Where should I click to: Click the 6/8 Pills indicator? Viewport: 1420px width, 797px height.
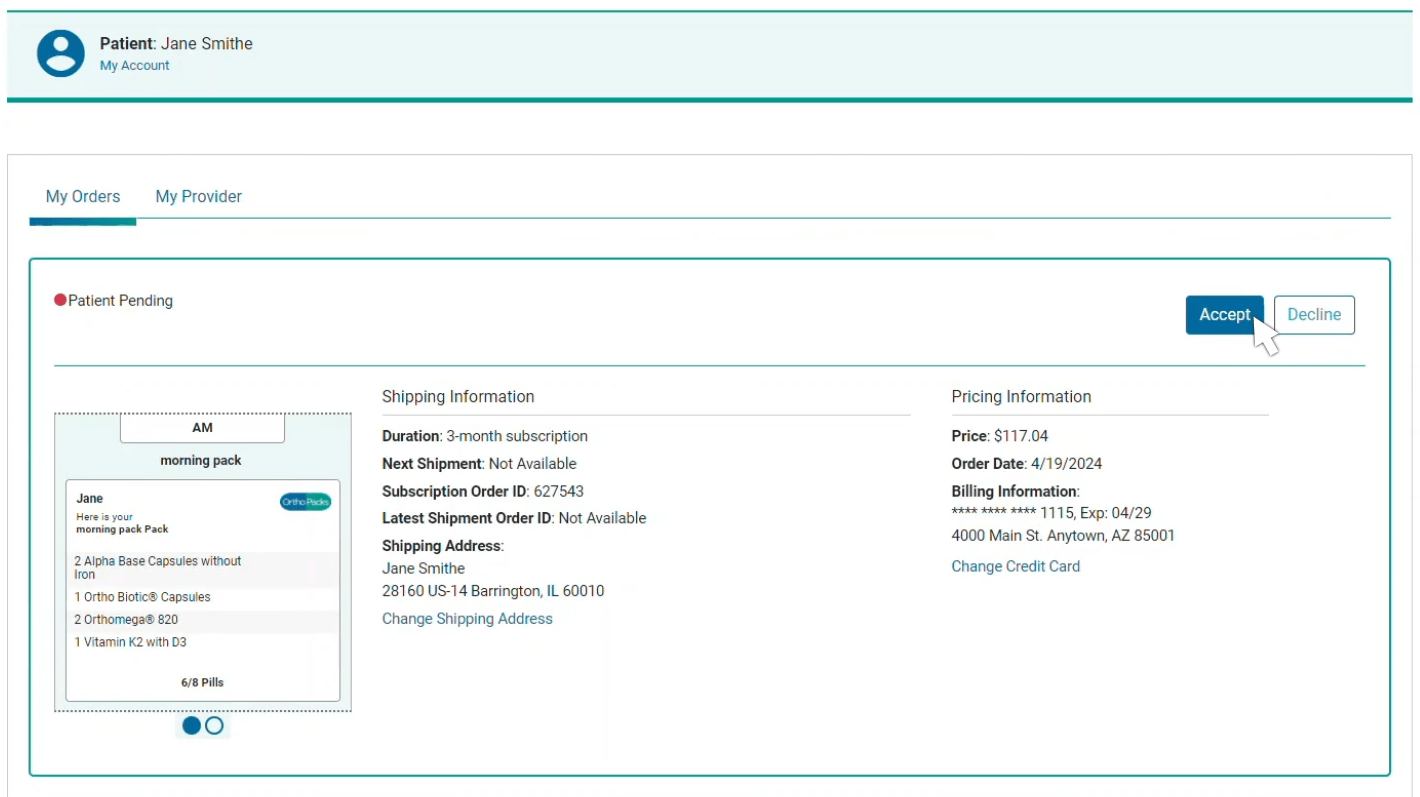point(202,682)
